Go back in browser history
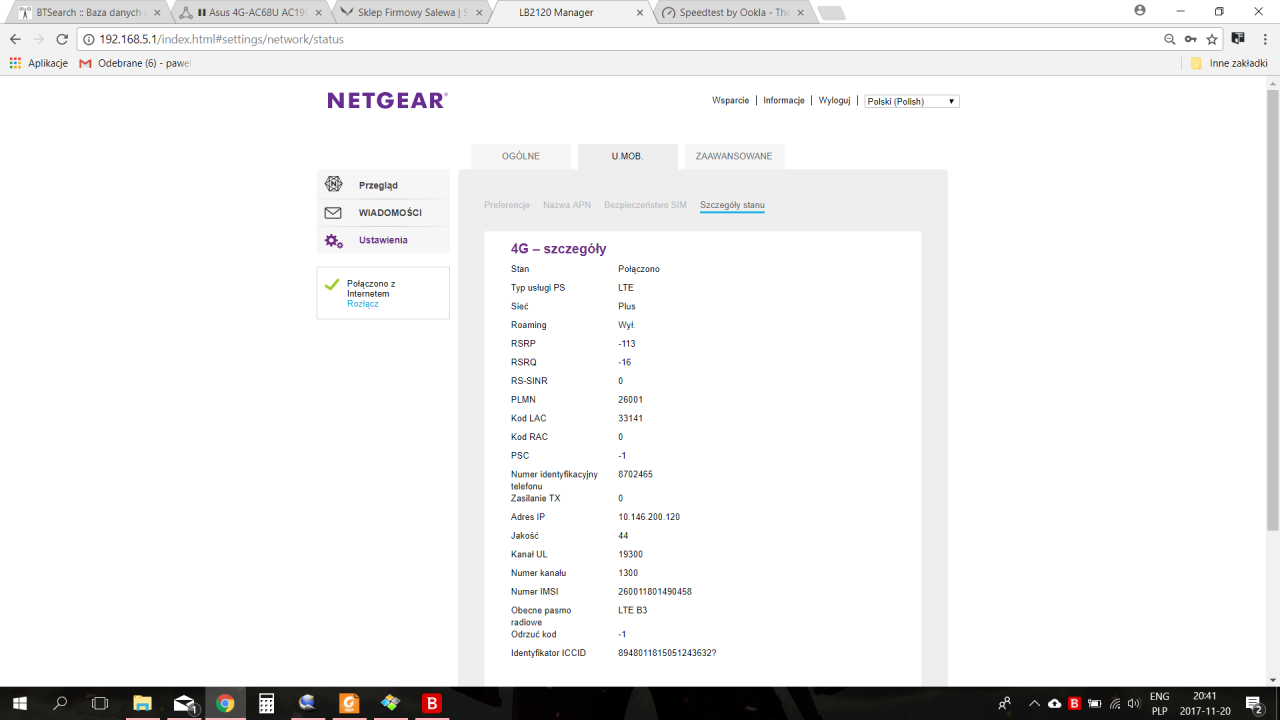Screen dimensions: 1280x720 click(15, 39)
